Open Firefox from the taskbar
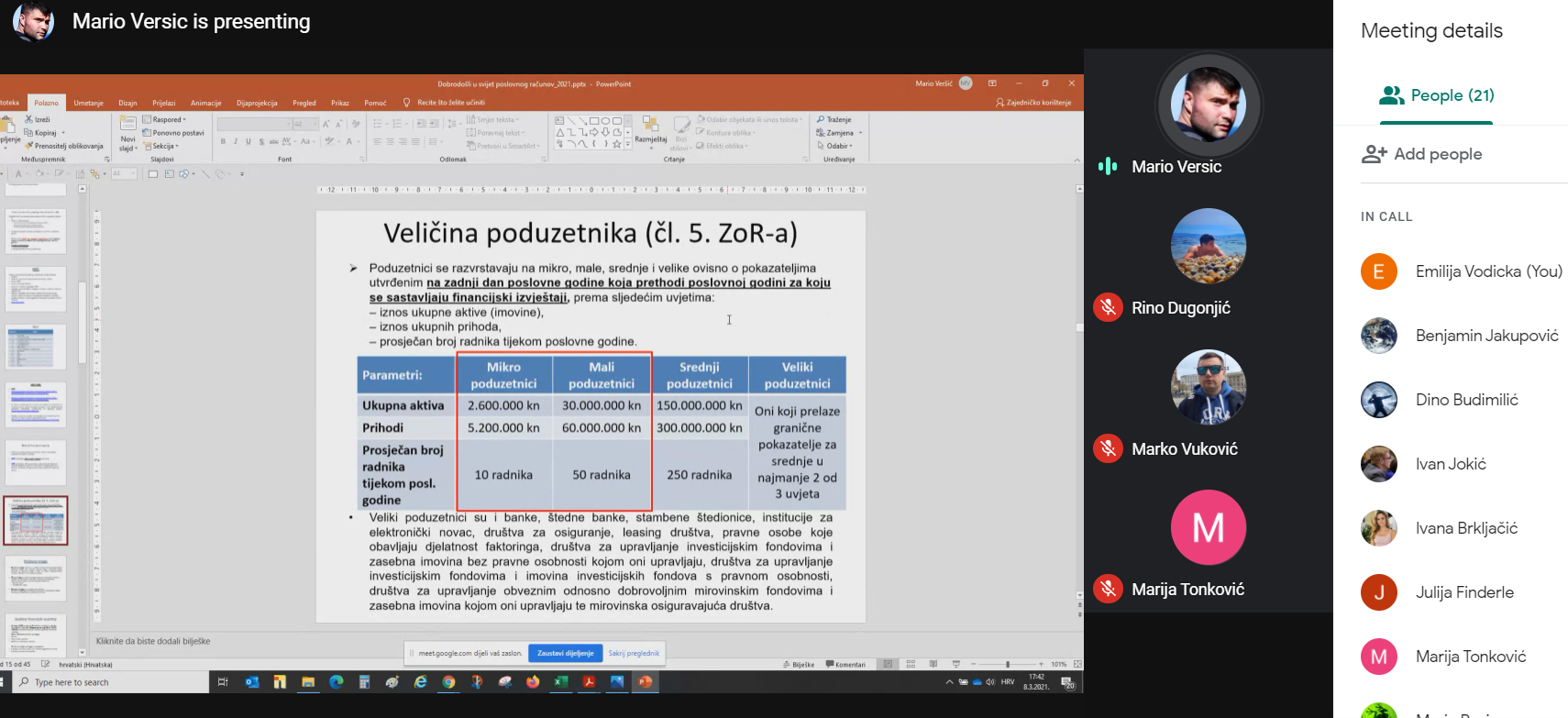 tap(533, 682)
